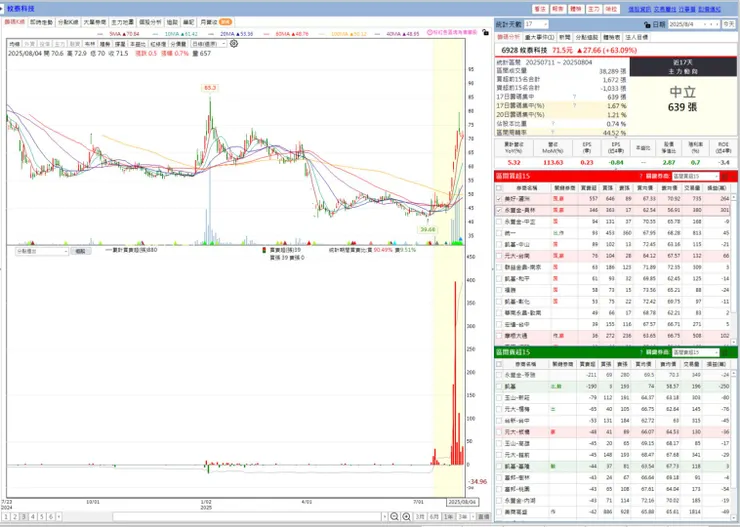Select page 4 in the bottom pager
This screenshot has height=527, width=740.
click(x=33, y=517)
